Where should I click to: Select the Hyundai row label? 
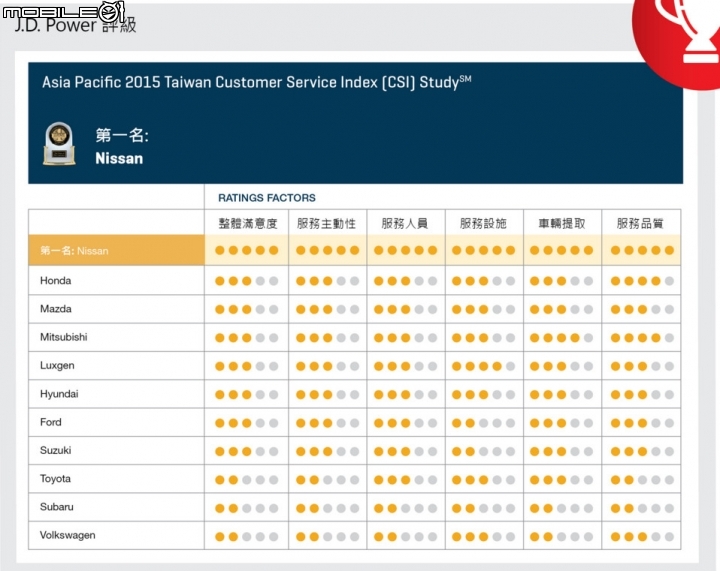point(59,394)
